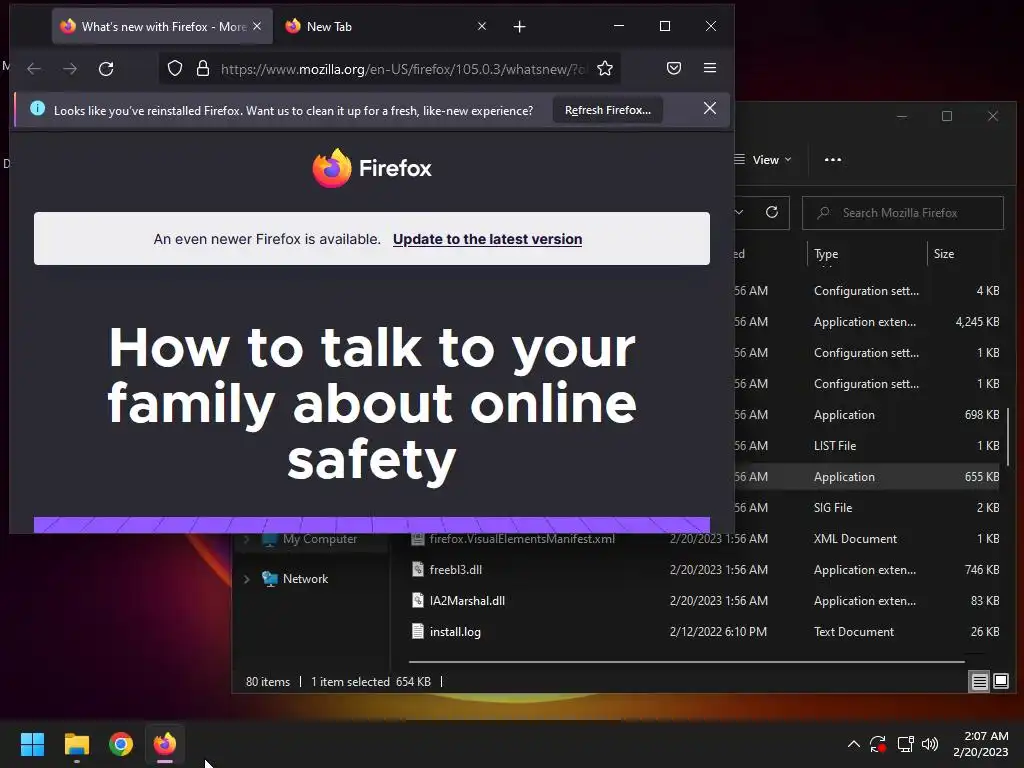1024x768 pixels.
Task: Open File Explorer from taskbar
Action: click(x=76, y=744)
